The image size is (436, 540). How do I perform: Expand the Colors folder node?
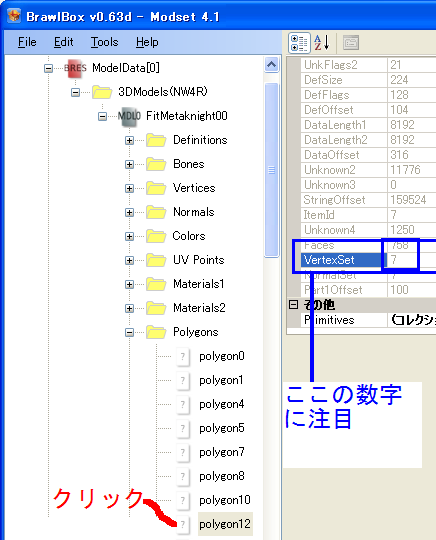point(129,236)
